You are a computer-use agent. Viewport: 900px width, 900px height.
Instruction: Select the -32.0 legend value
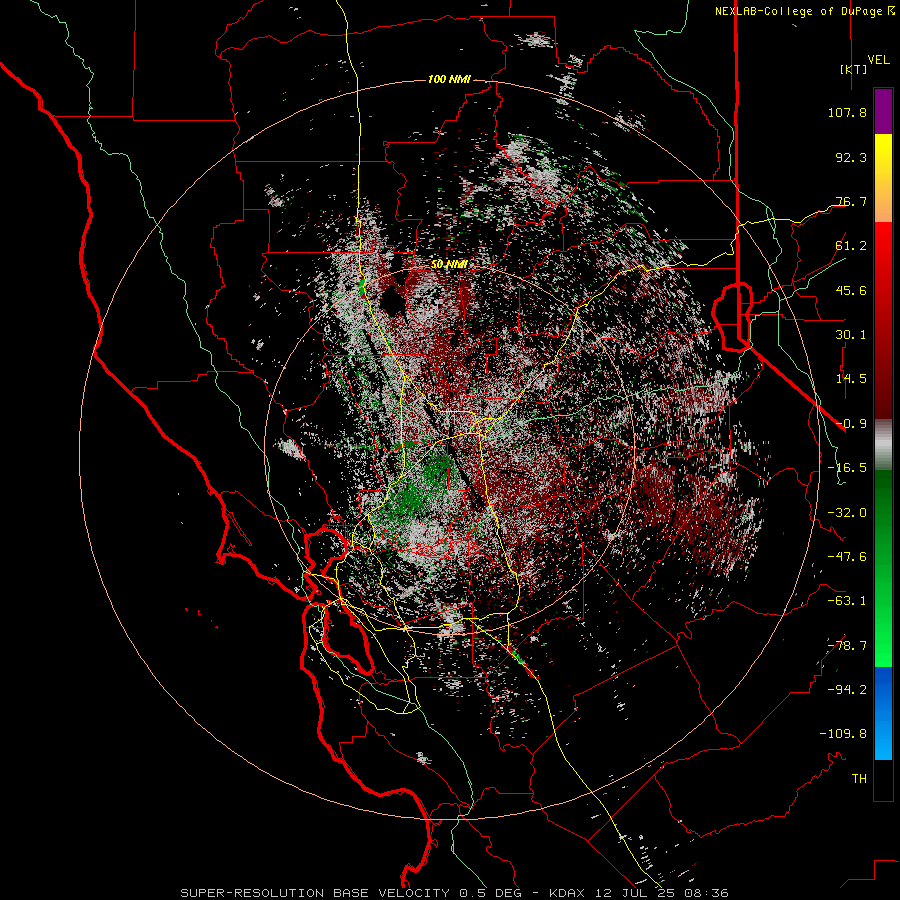click(x=847, y=513)
